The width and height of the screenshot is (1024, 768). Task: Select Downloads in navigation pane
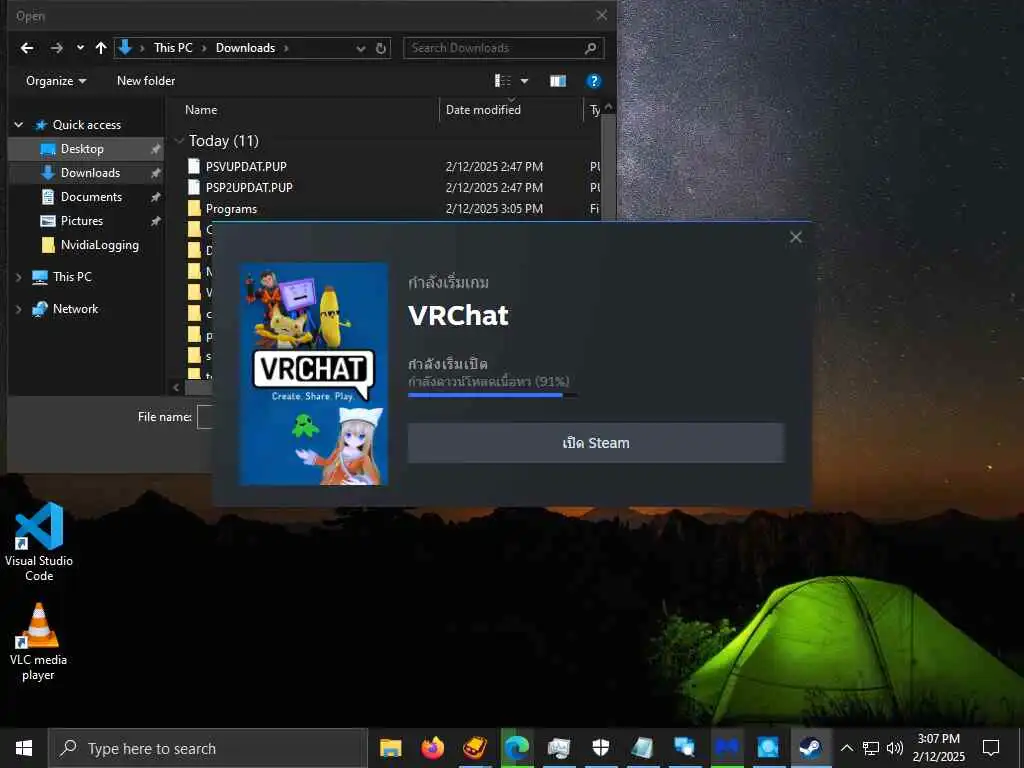90,173
